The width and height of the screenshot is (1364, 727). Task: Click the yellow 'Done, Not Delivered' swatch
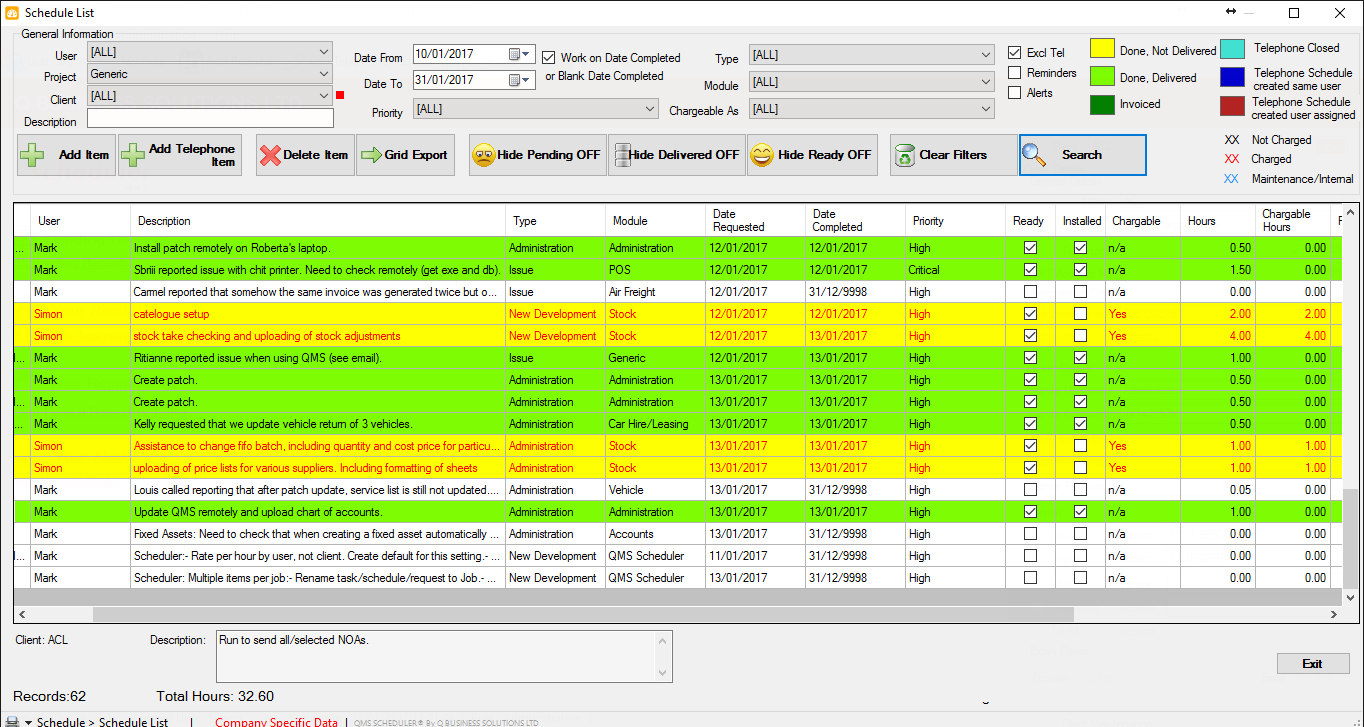pos(1102,48)
